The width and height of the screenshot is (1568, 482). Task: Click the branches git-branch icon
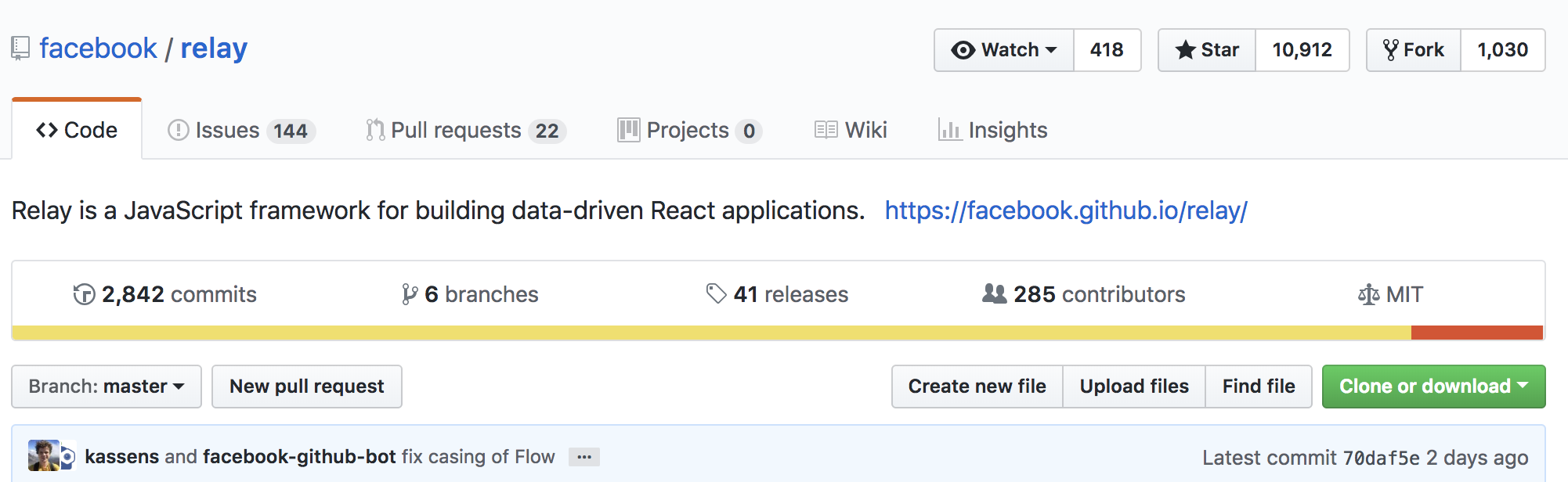click(x=409, y=294)
